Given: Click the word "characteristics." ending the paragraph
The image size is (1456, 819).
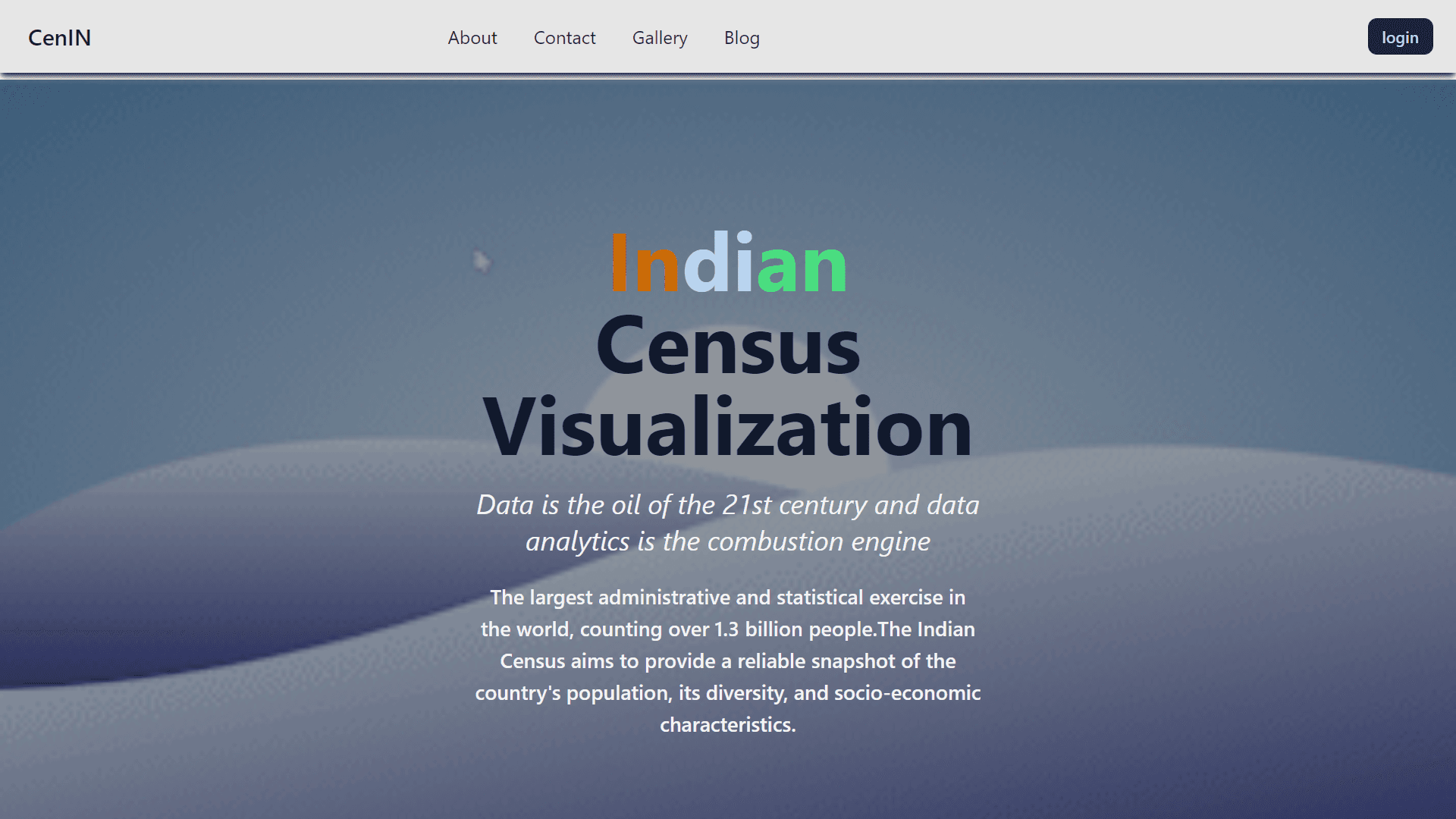Looking at the screenshot, I should pyautogui.click(x=728, y=725).
